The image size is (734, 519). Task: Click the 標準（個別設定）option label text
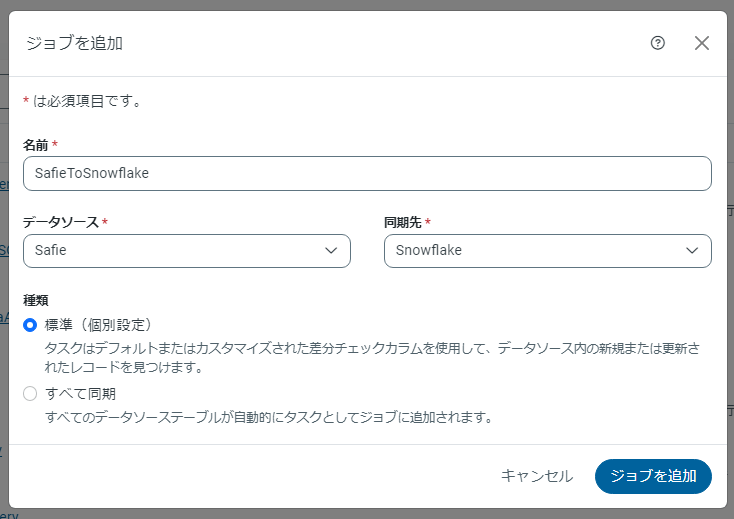click(x=98, y=324)
